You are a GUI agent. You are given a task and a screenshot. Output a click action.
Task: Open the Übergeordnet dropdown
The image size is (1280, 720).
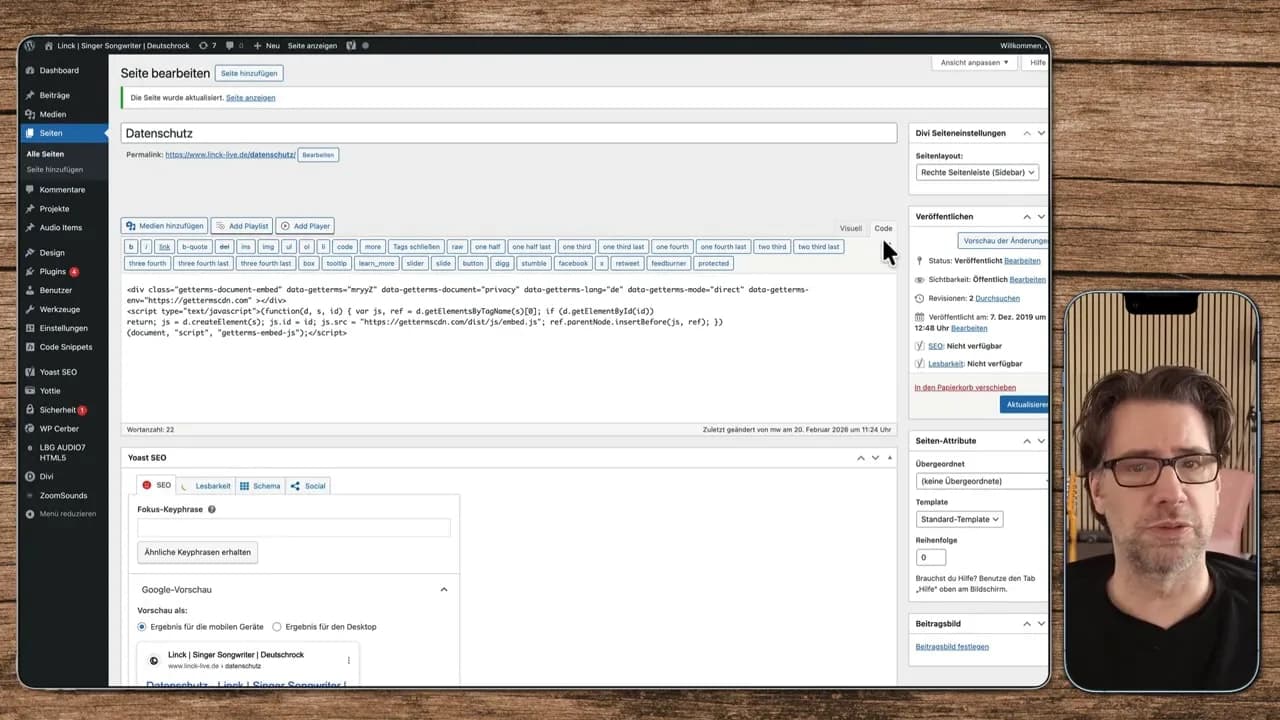(x=982, y=481)
